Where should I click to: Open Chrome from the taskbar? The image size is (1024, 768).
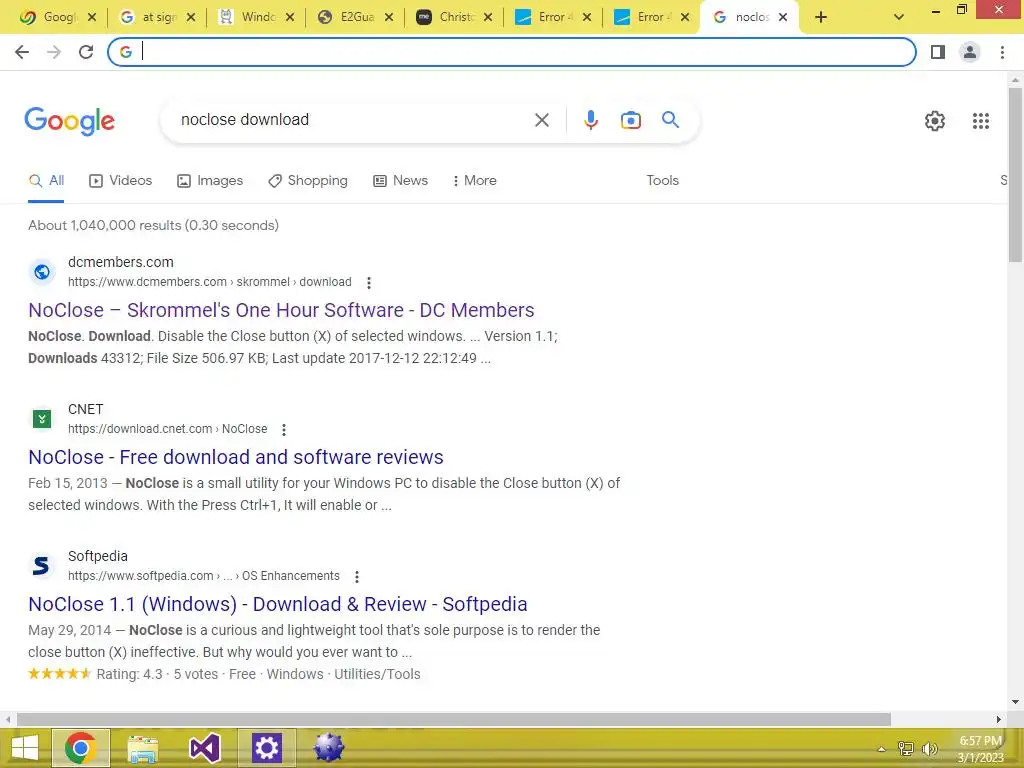coord(80,748)
